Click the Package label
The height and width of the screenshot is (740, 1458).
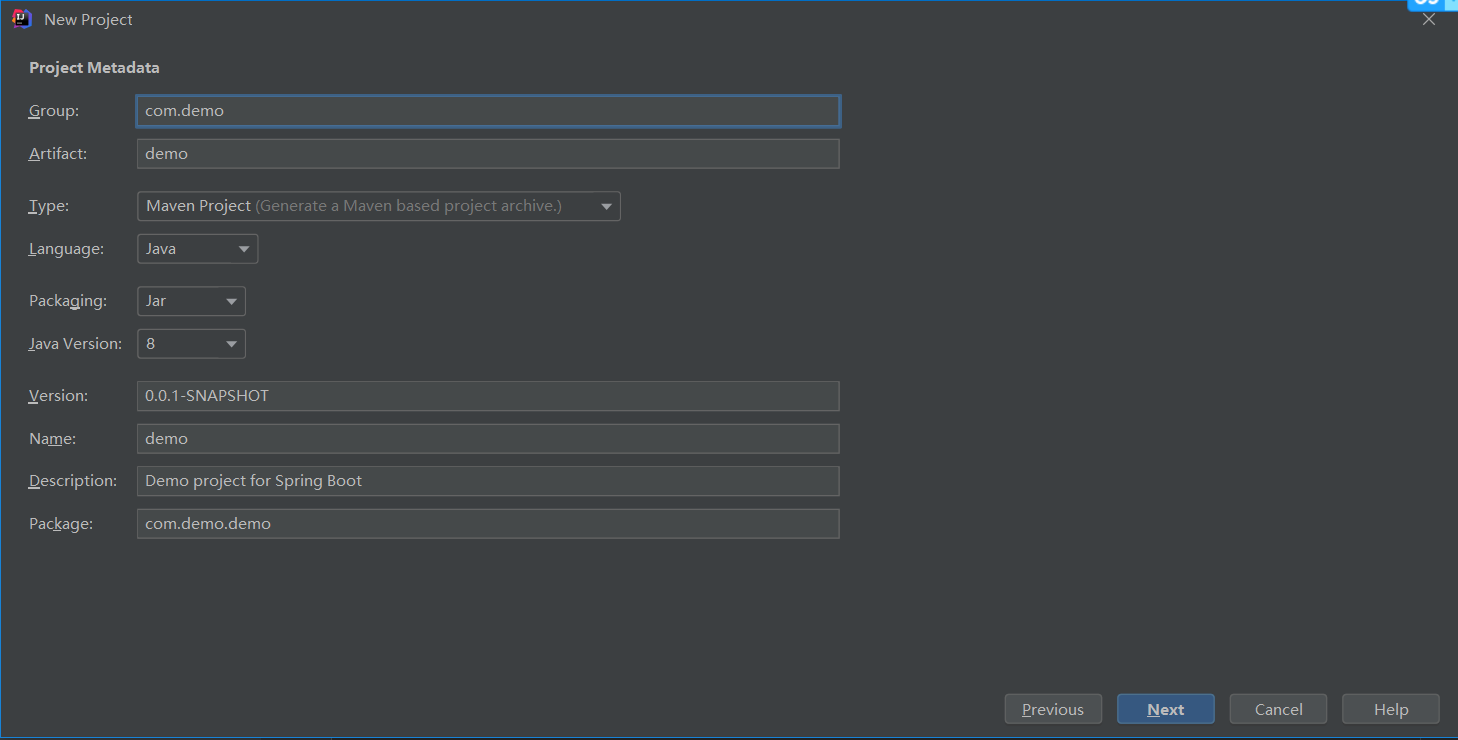pos(61,524)
